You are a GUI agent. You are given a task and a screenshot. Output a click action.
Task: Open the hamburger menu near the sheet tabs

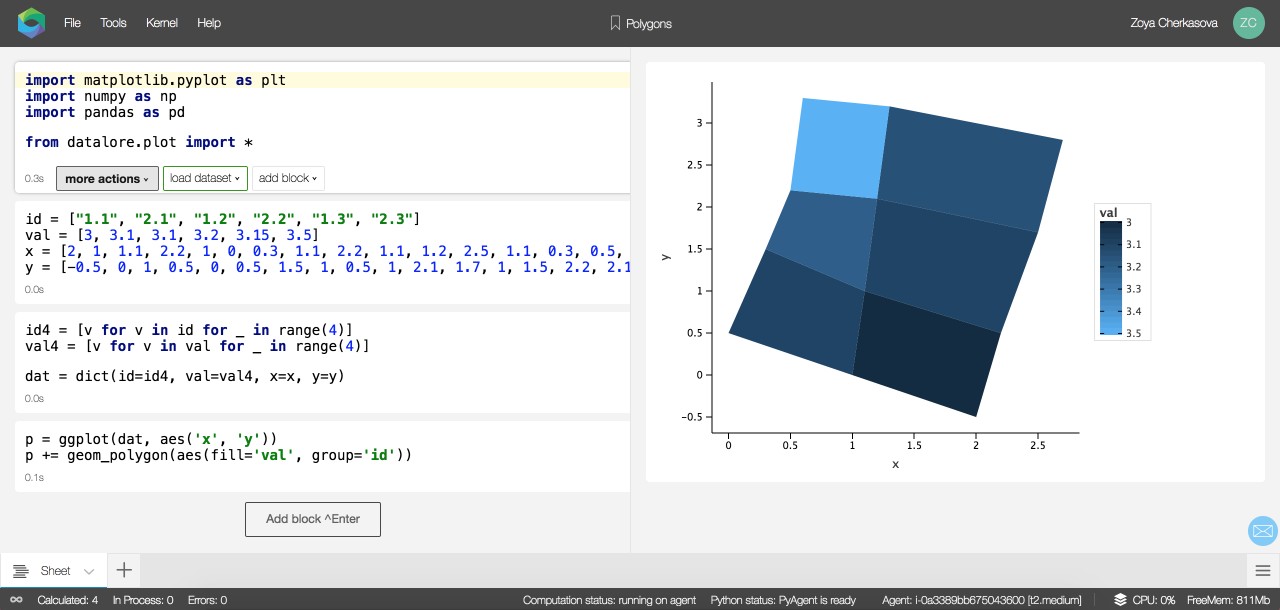click(1263, 571)
